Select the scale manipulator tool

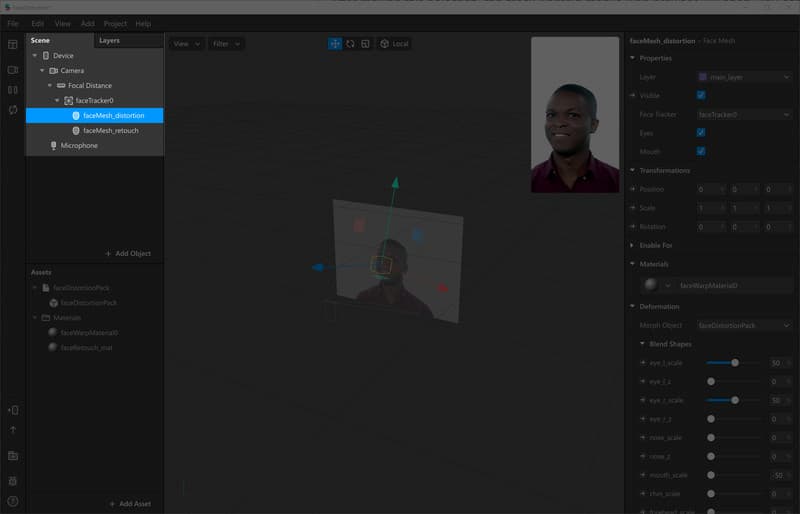click(365, 44)
